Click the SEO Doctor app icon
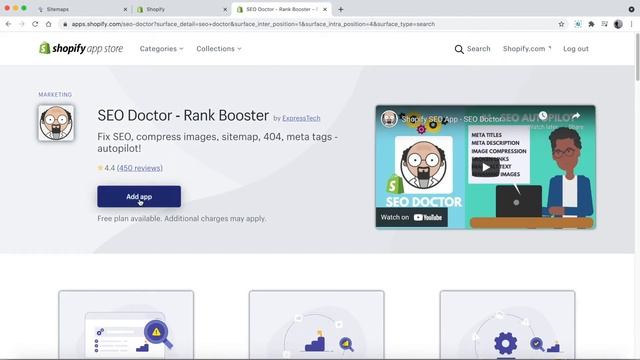The width and height of the screenshot is (640, 360). coord(56,123)
